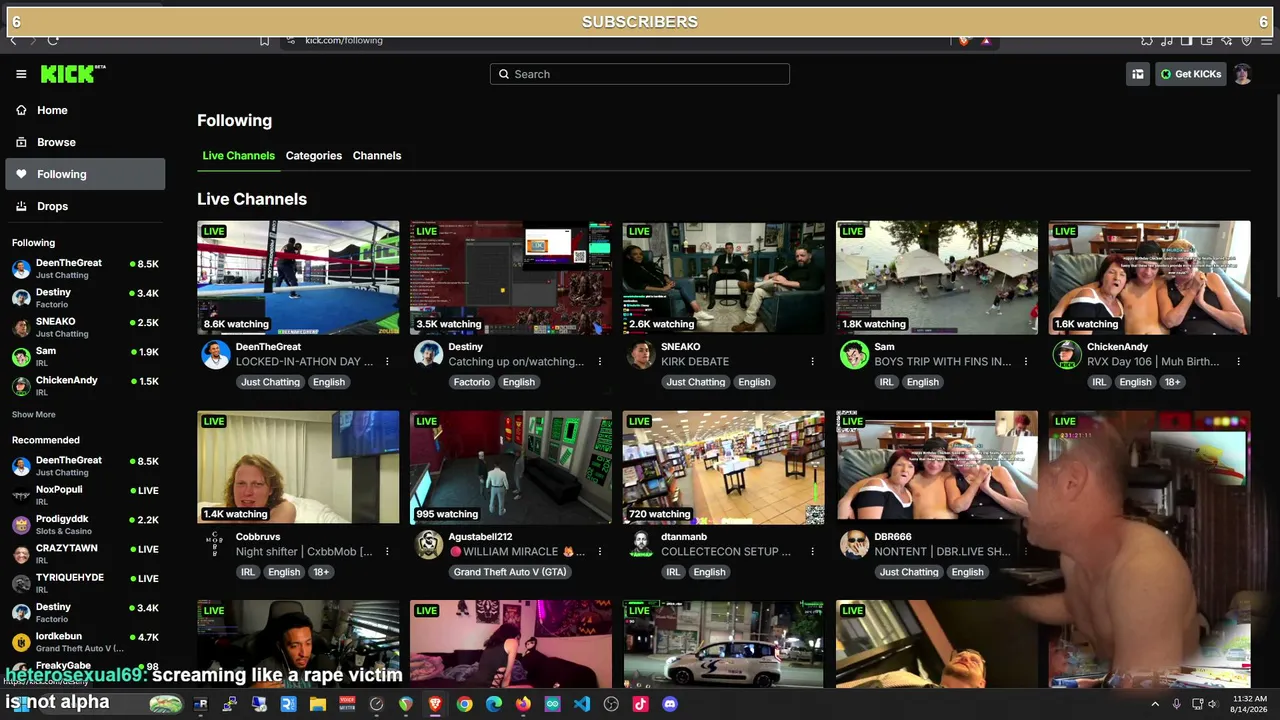
Task: Open the browser extensions puzzle icon
Action: click(x=1147, y=40)
